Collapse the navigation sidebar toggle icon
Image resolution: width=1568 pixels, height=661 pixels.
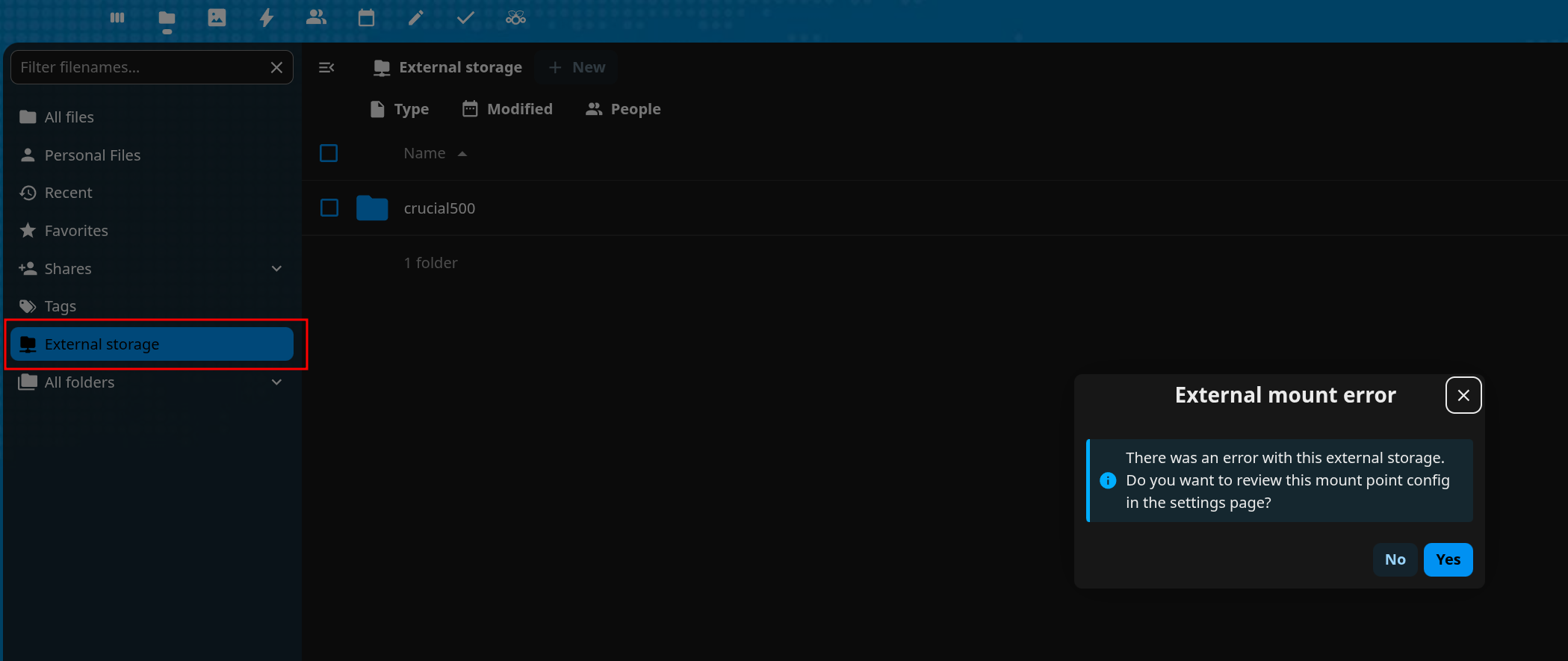(326, 68)
